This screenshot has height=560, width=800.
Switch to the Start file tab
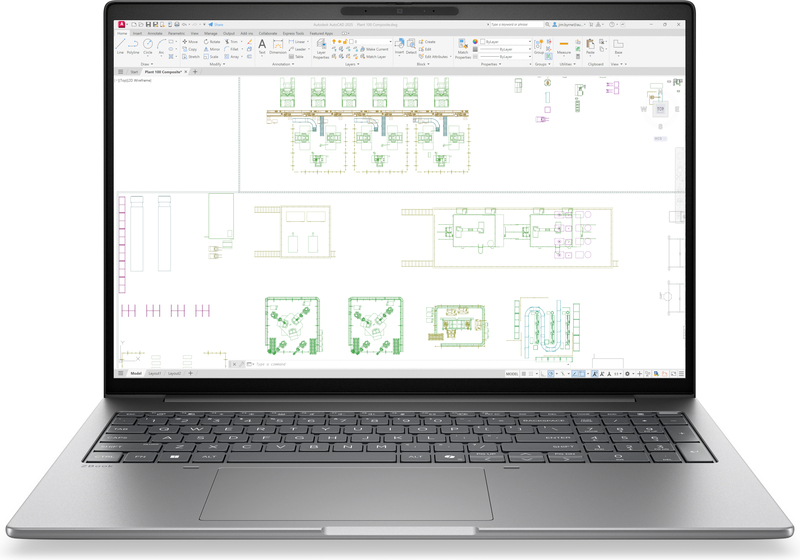click(x=134, y=72)
